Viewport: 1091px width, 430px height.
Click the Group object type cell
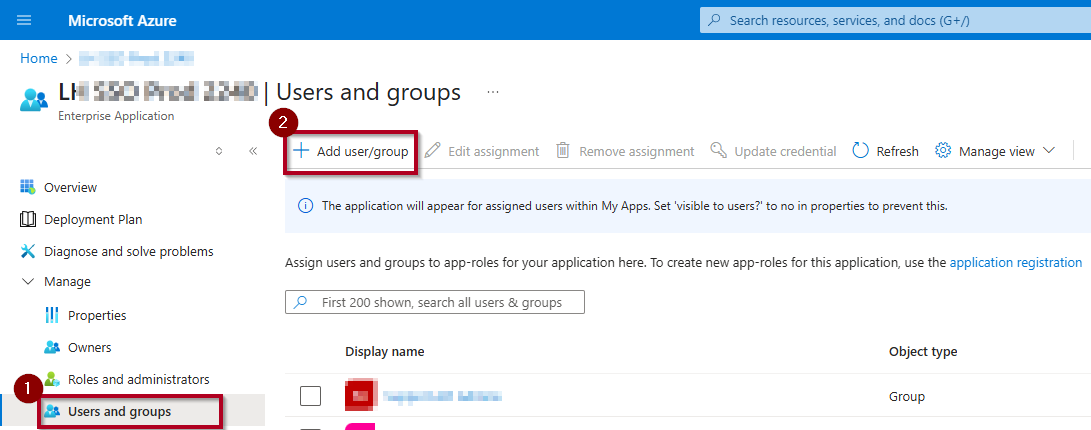pos(907,397)
